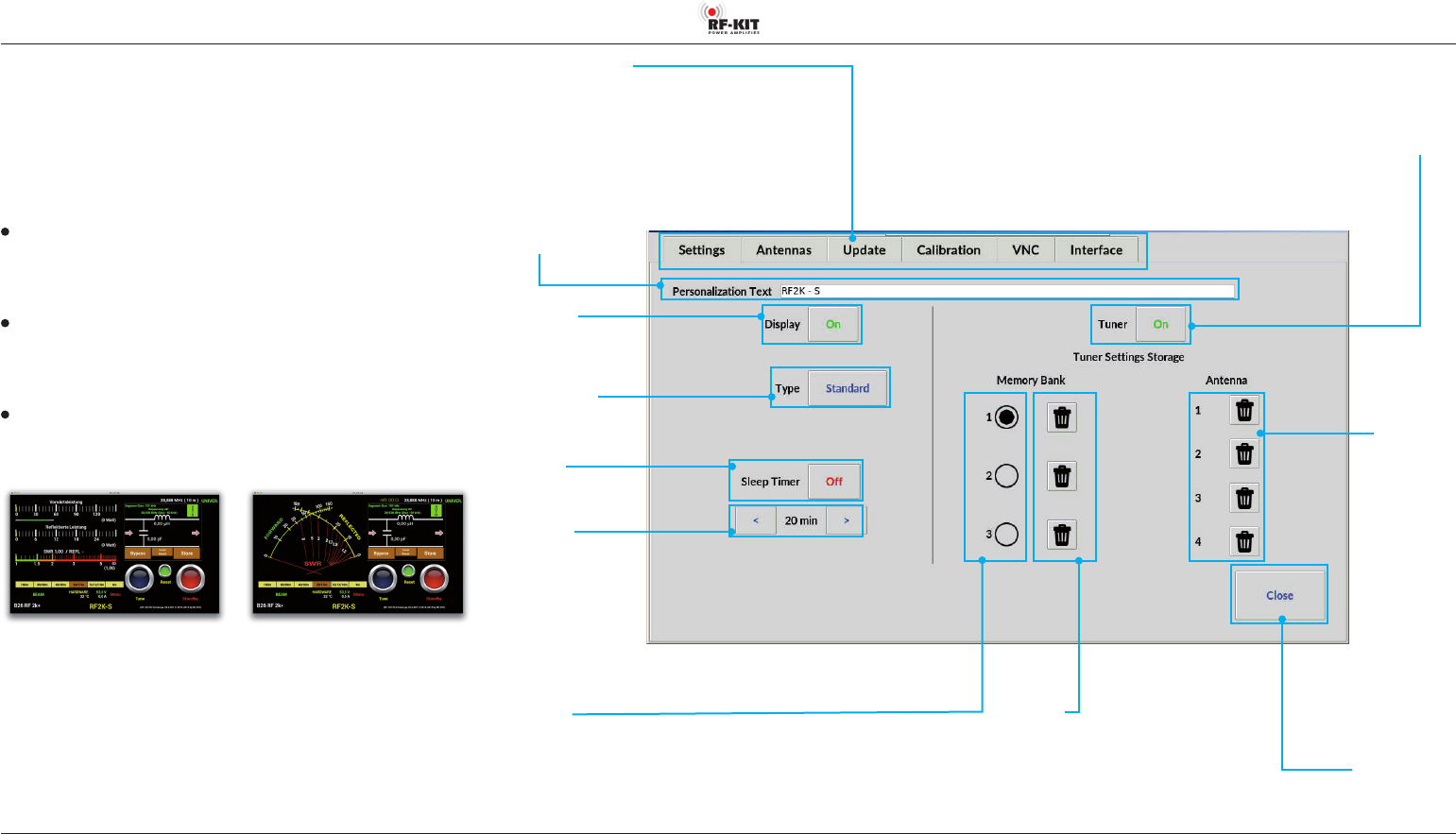This screenshot has width=1456, height=834.
Task: Clear Antenna 4 tuner storage trash icon
Action: [x=1244, y=542]
